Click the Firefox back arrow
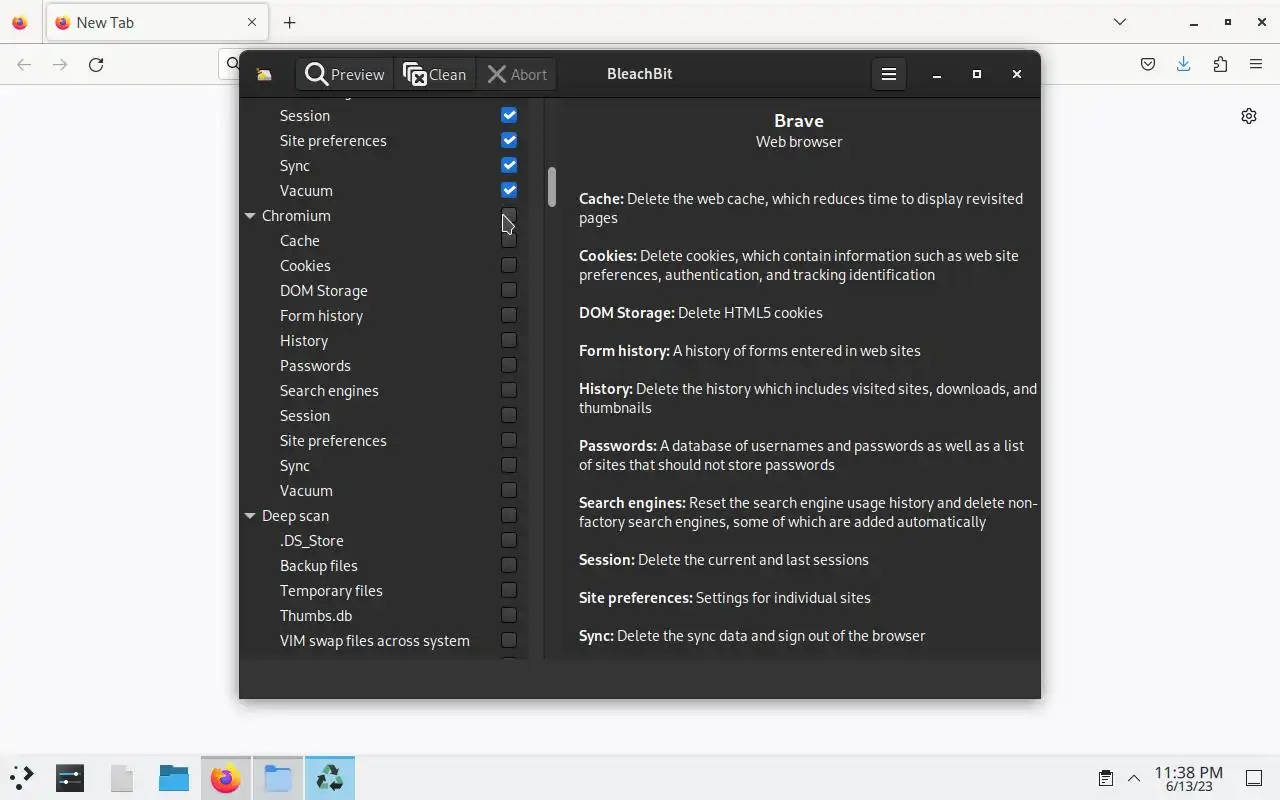The height and width of the screenshot is (800, 1280). 24,65
